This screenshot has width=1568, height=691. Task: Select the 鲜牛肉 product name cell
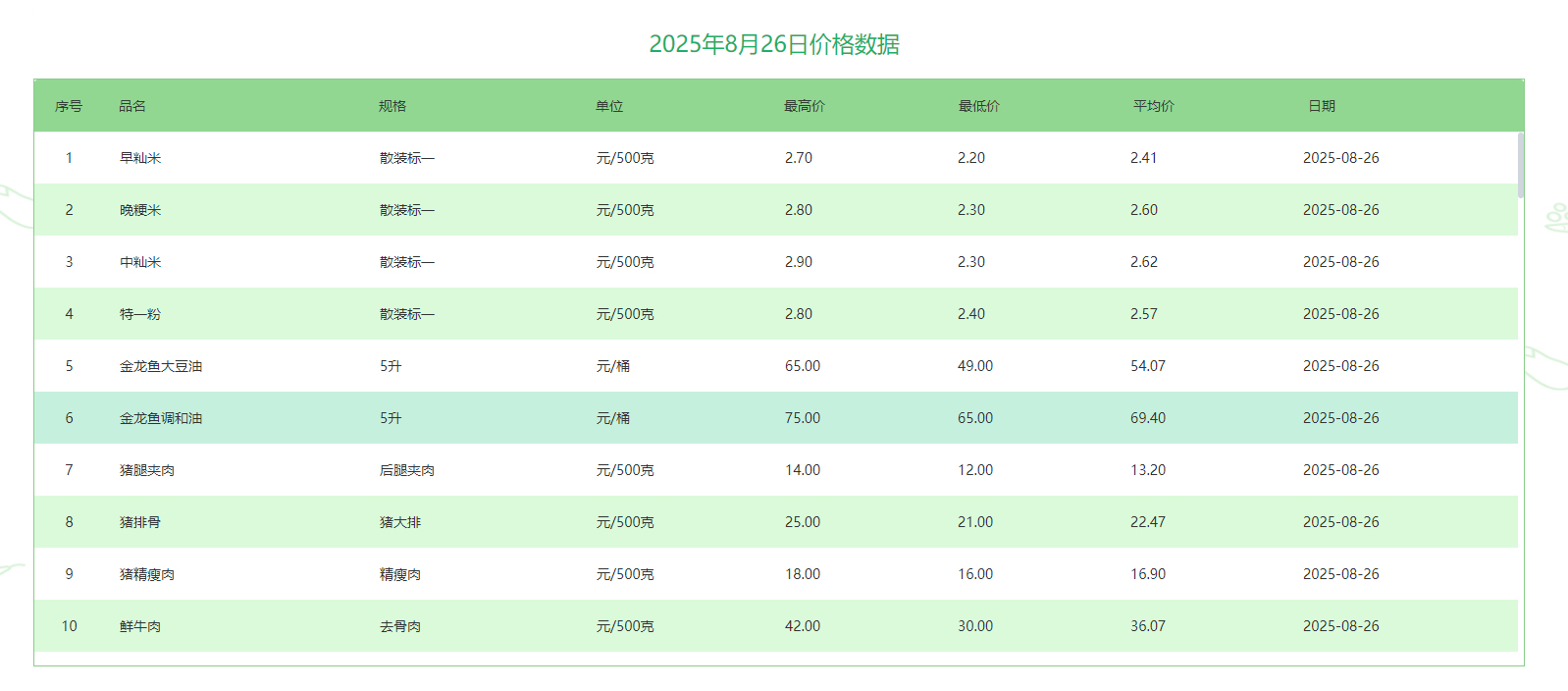(x=140, y=626)
